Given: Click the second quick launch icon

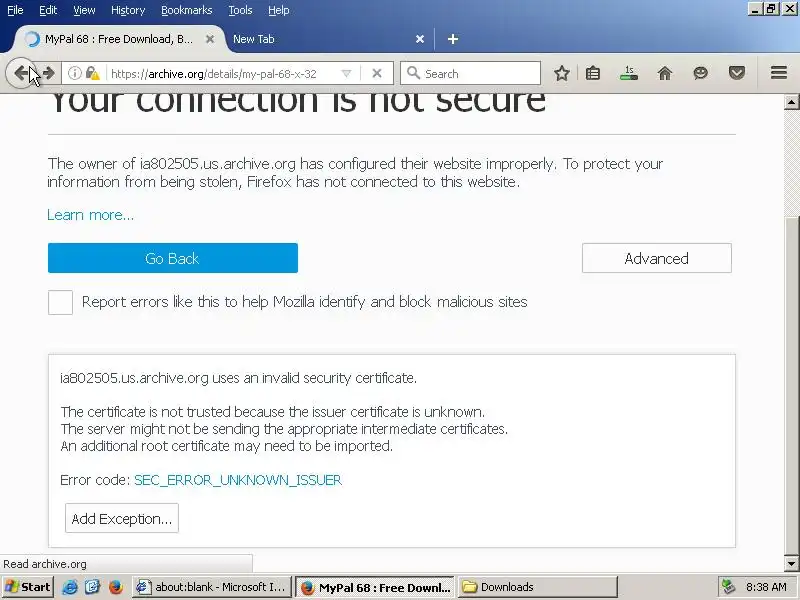Looking at the screenshot, I should click(x=92, y=587).
